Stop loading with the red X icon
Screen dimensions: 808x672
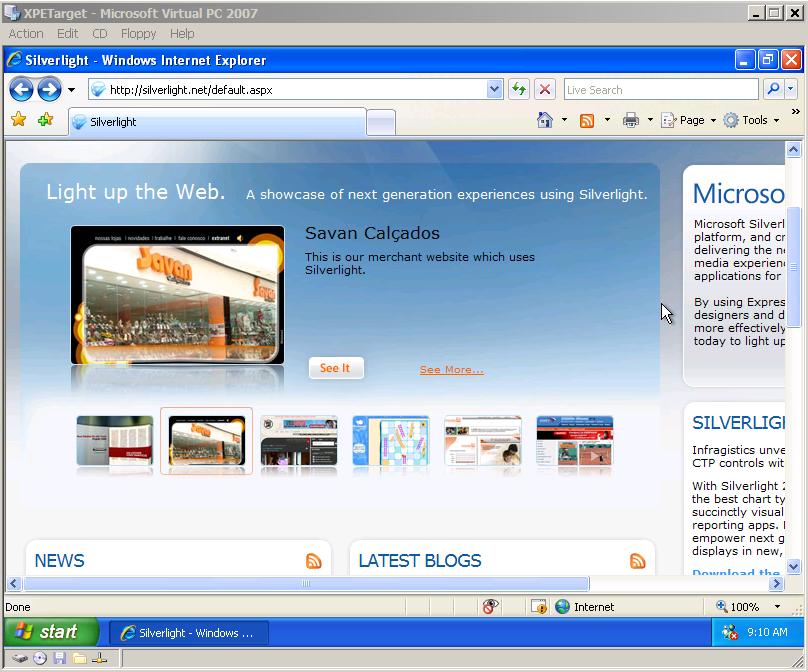[544, 90]
